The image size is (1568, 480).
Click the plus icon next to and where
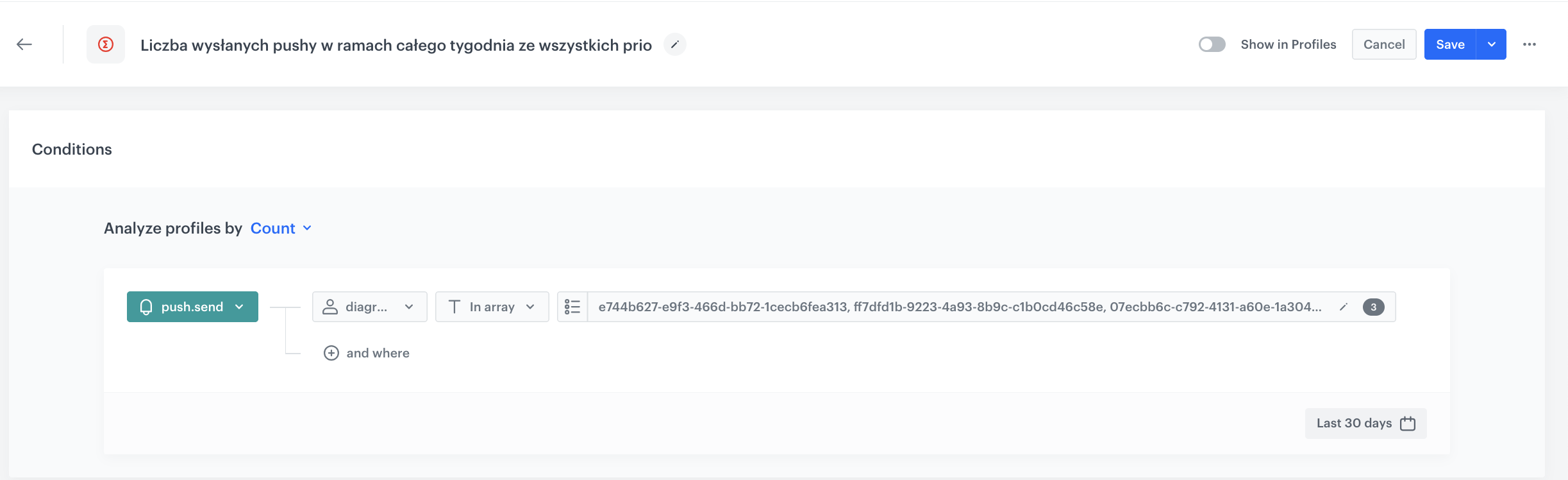coord(331,353)
